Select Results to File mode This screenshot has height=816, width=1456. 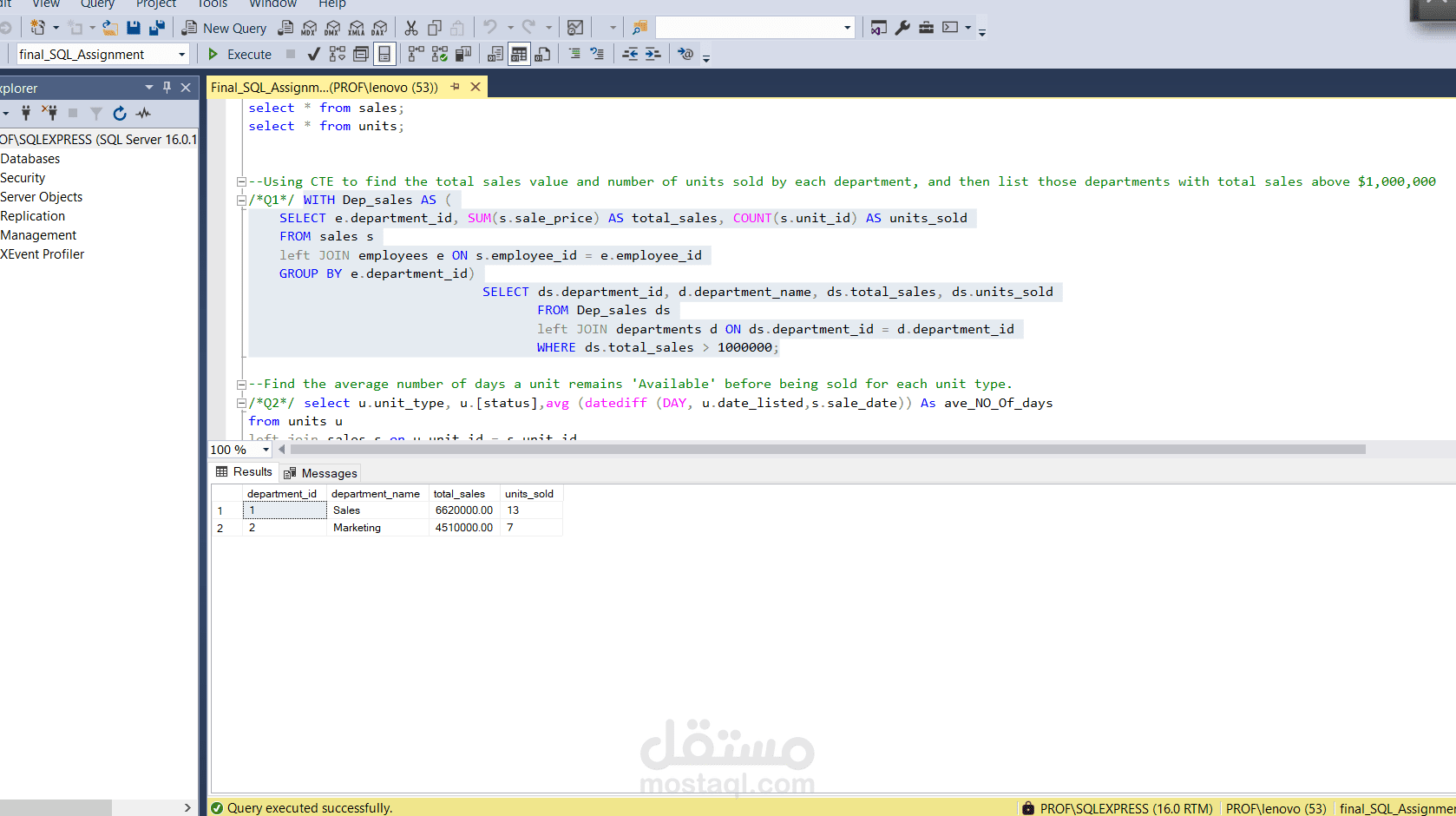click(542, 54)
